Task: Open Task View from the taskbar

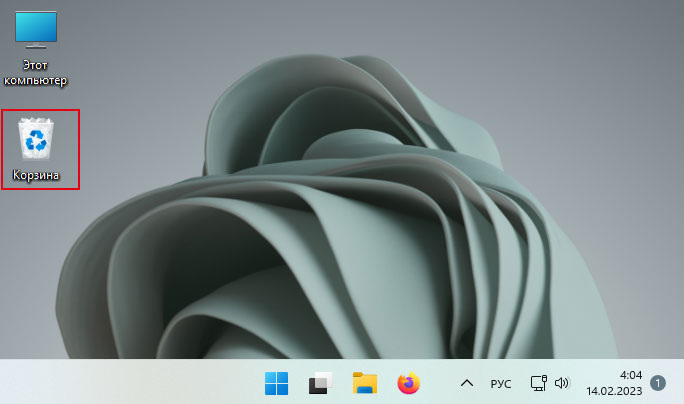Action: 320,383
